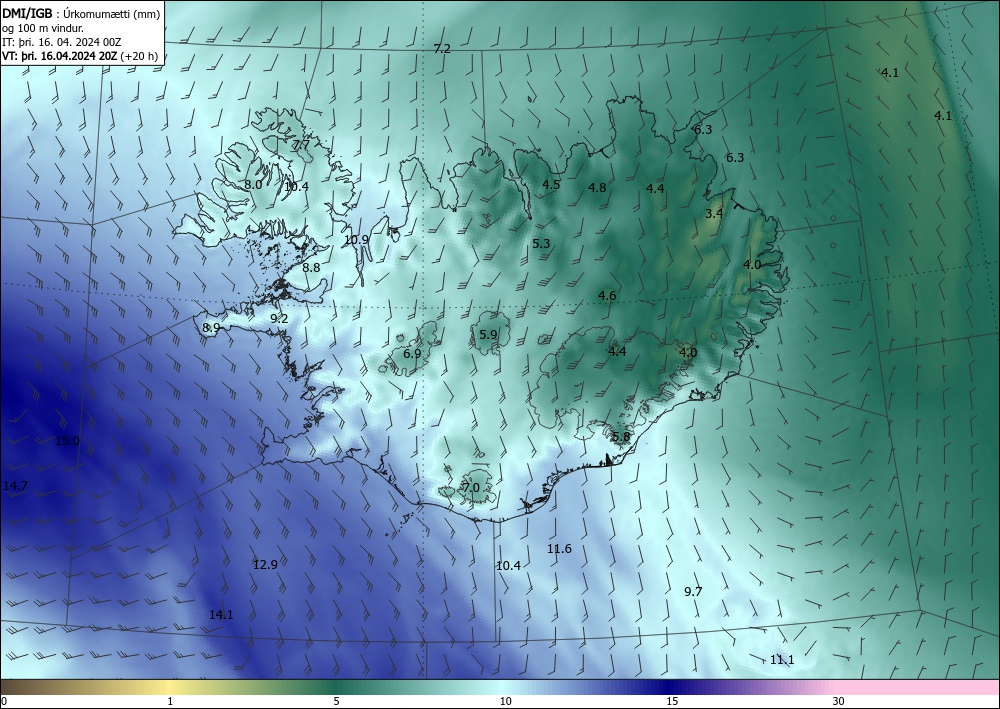The width and height of the screenshot is (1000, 709).
Task: Click the 7.7 value in the Westfjords
Action: (x=301, y=145)
